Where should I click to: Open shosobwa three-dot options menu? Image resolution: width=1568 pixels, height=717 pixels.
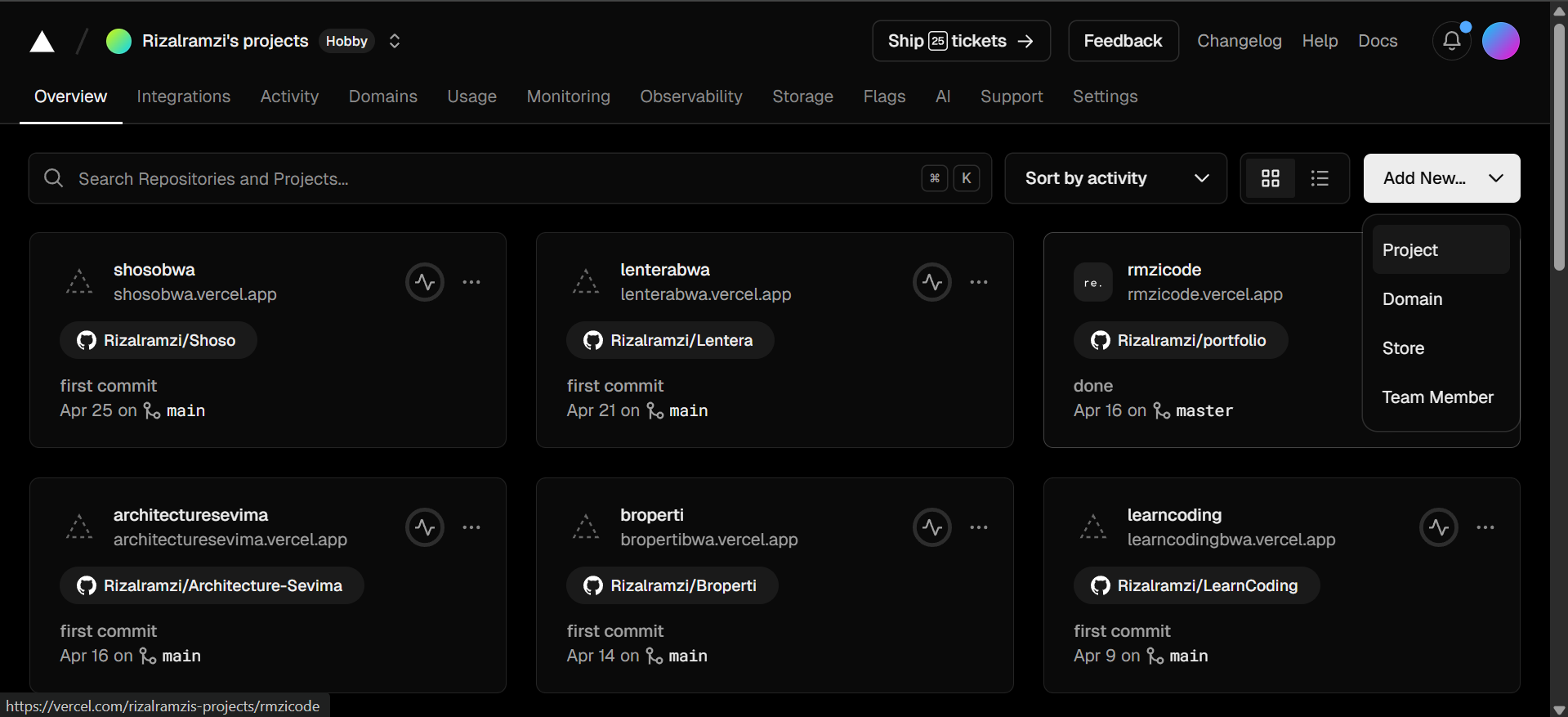pyautogui.click(x=471, y=282)
